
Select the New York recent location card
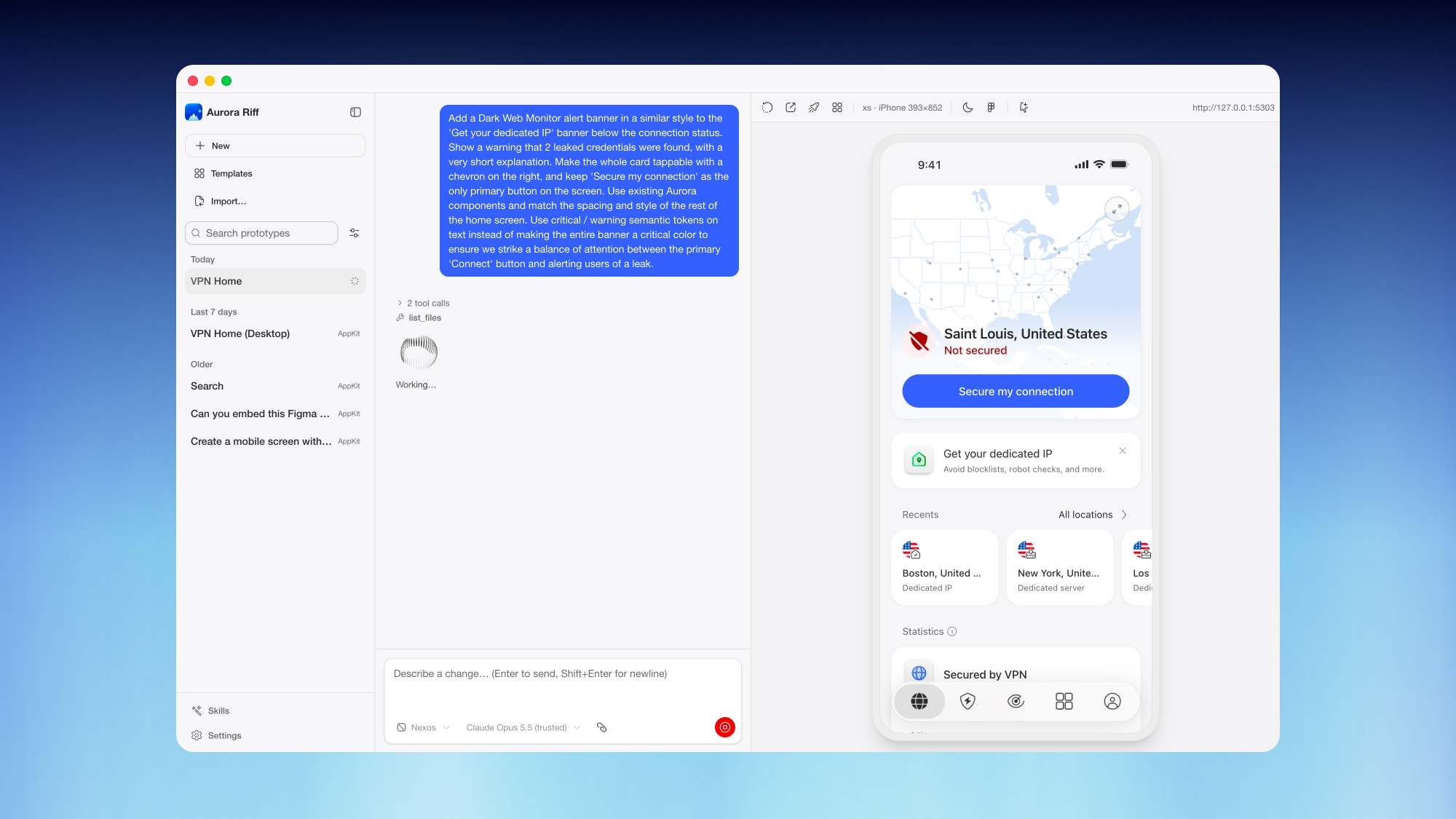1060,567
